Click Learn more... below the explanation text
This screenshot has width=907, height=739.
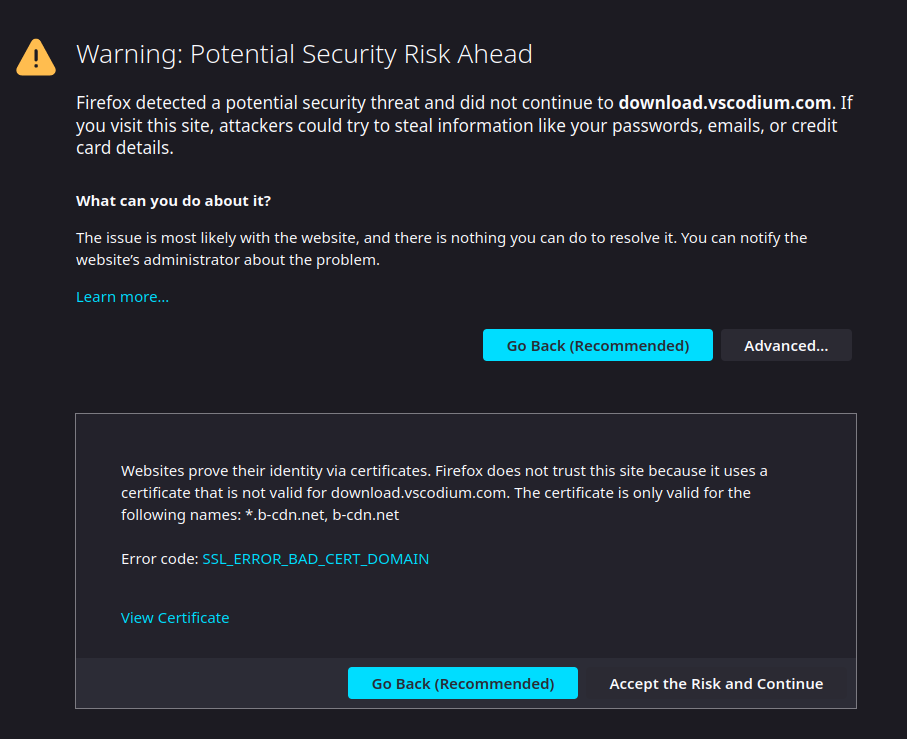point(122,296)
